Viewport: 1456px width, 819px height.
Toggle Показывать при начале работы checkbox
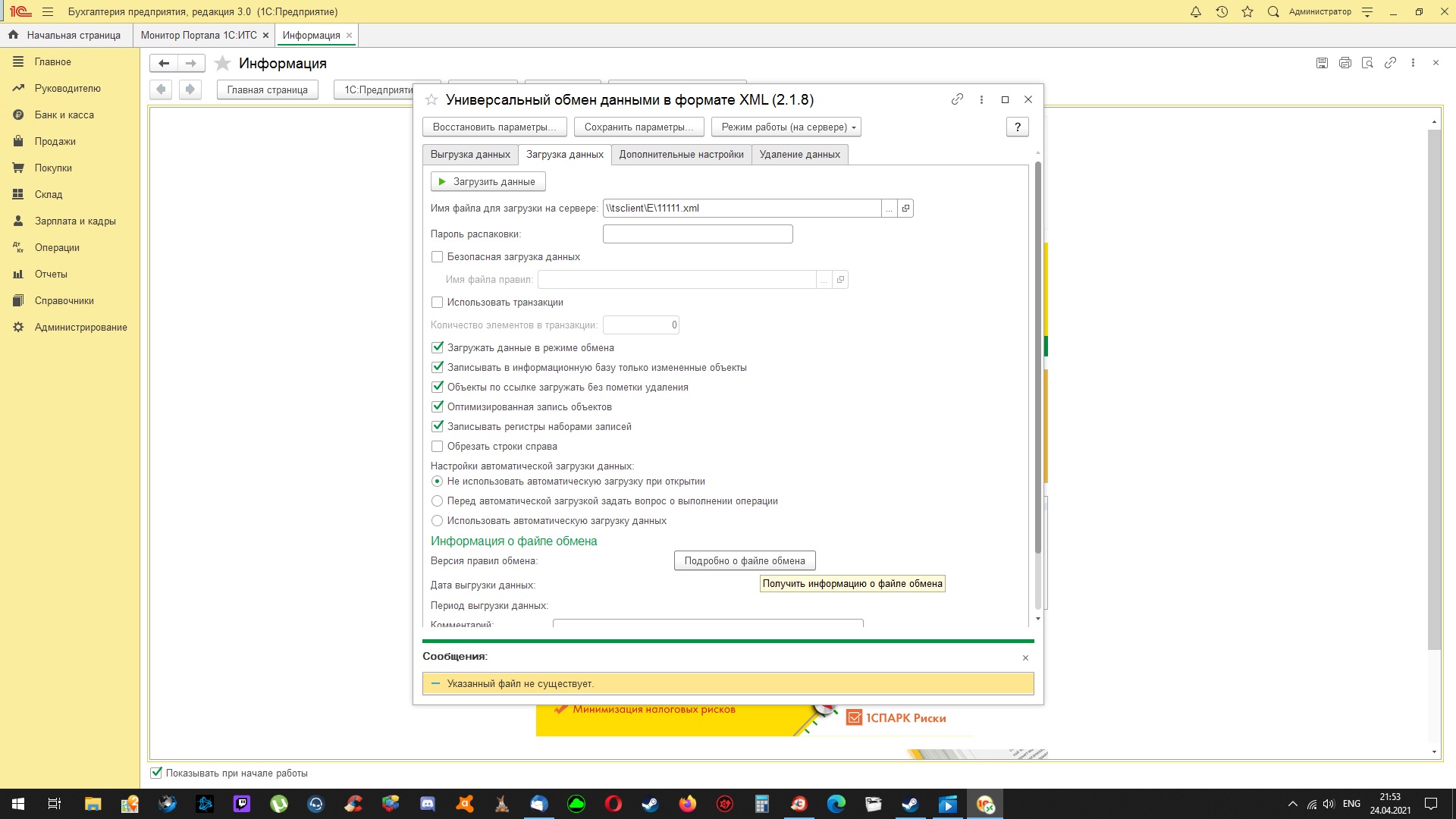click(x=156, y=773)
